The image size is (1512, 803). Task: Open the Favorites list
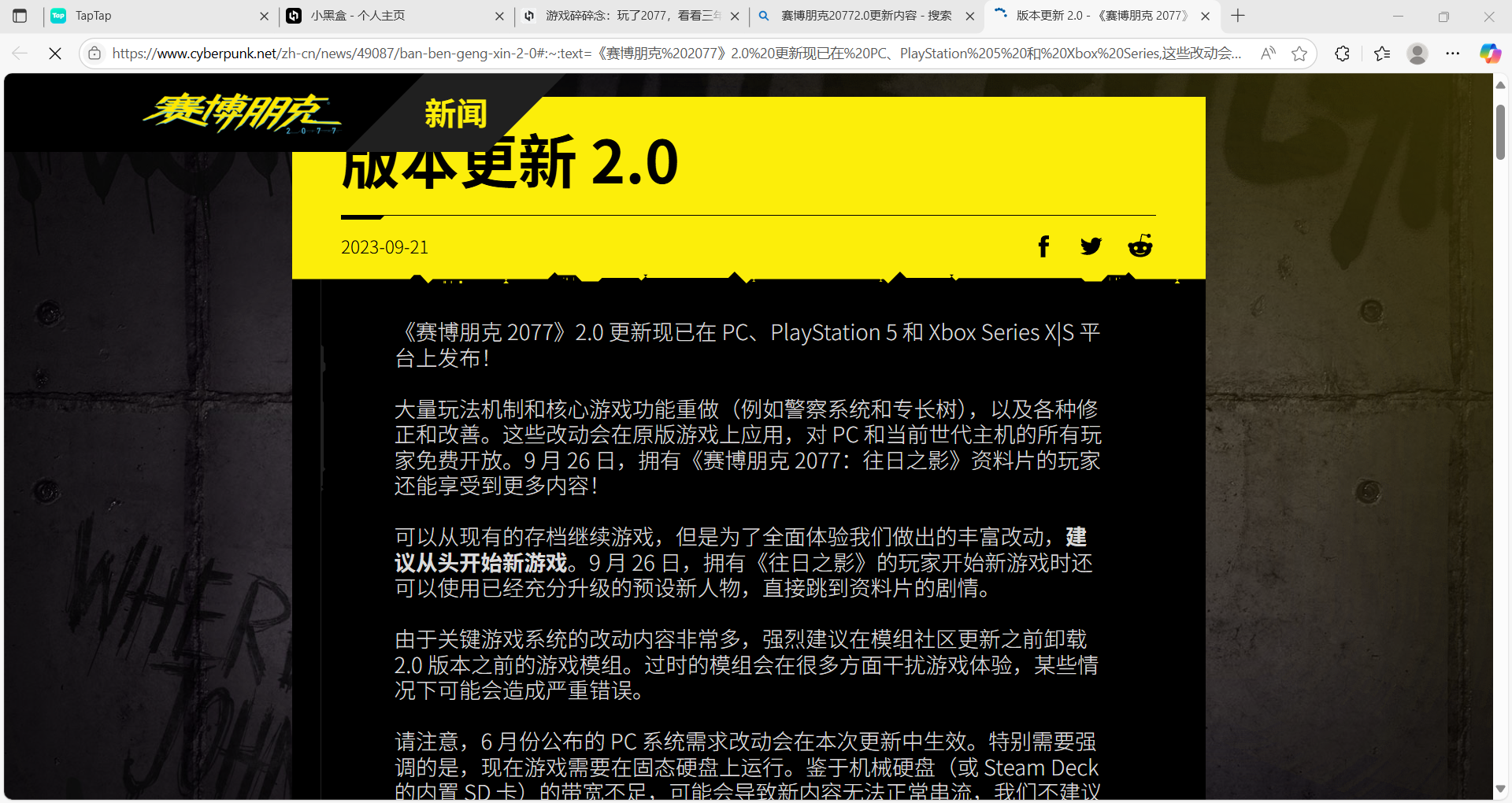[x=1382, y=54]
